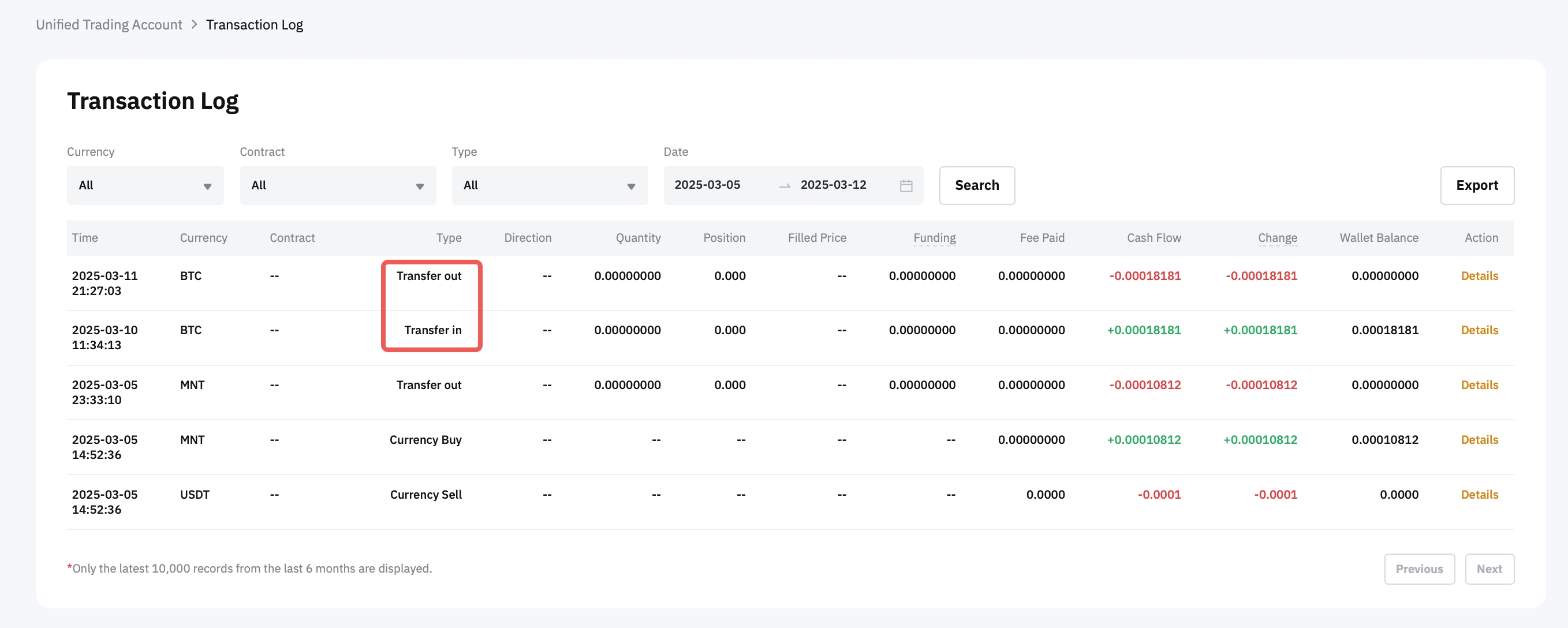Go to Previous page of records
This screenshot has height=628, width=1568.
pos(1419,569)
